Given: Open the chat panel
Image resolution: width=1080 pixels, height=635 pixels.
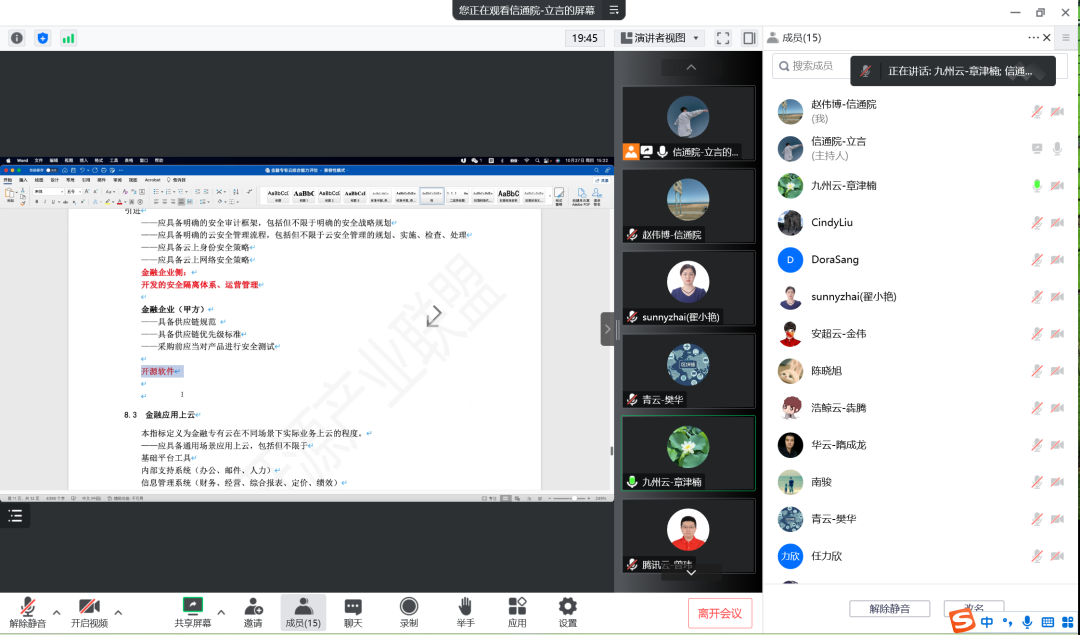Looking at the screenshot, I should pyautogui.click(x=352, y=612).
